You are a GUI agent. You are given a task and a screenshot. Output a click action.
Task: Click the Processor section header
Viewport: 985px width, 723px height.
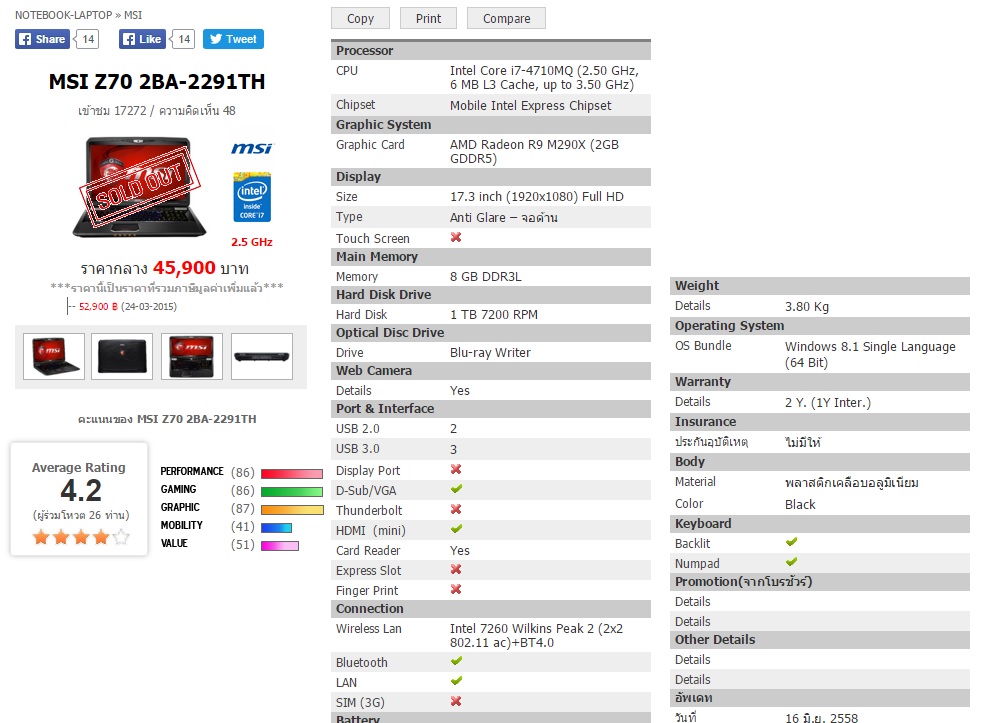491,51
